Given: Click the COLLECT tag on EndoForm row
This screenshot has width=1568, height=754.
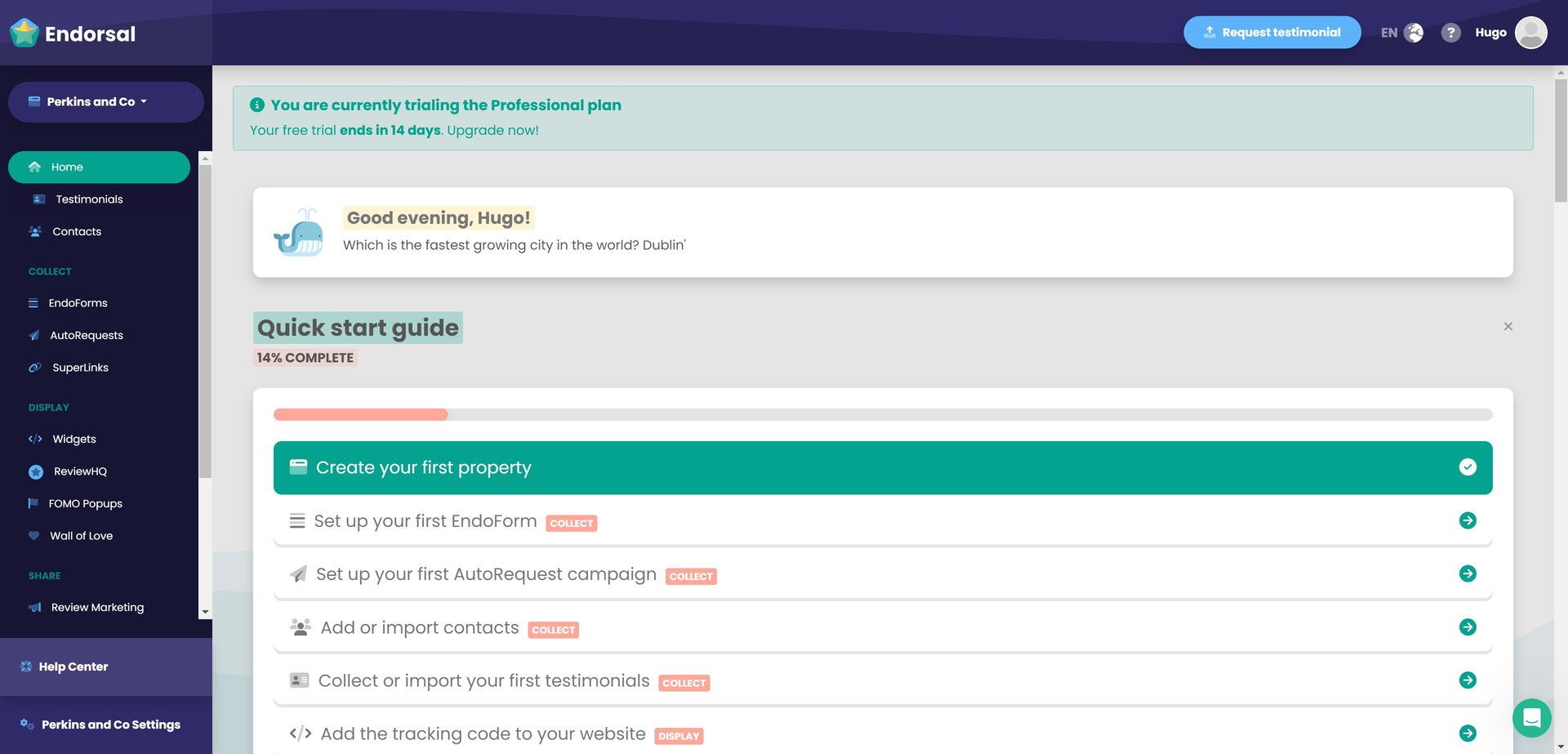Looking at the screenshot, I should click(x=572, y=523).
